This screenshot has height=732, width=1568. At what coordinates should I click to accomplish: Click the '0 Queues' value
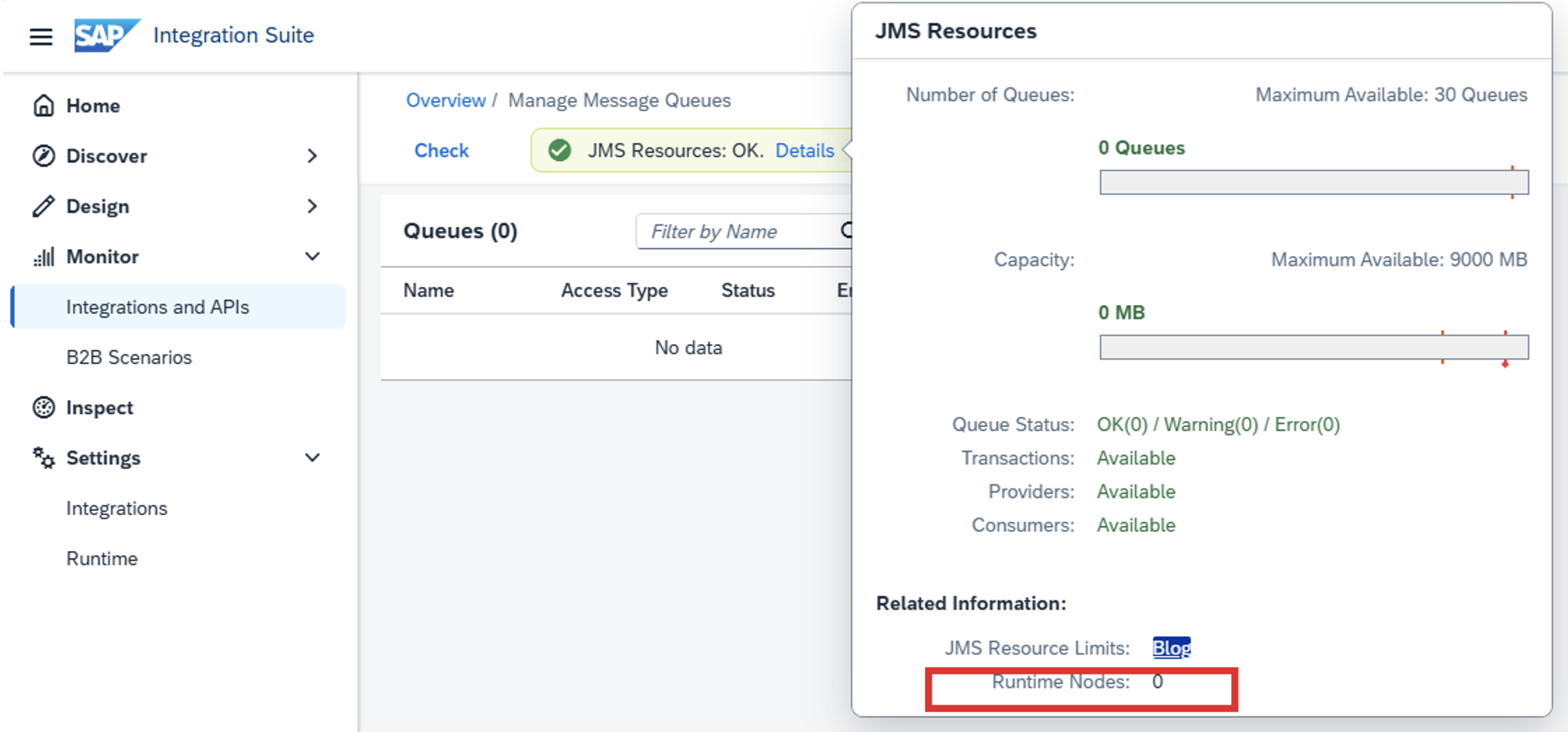coord(1142,148)
